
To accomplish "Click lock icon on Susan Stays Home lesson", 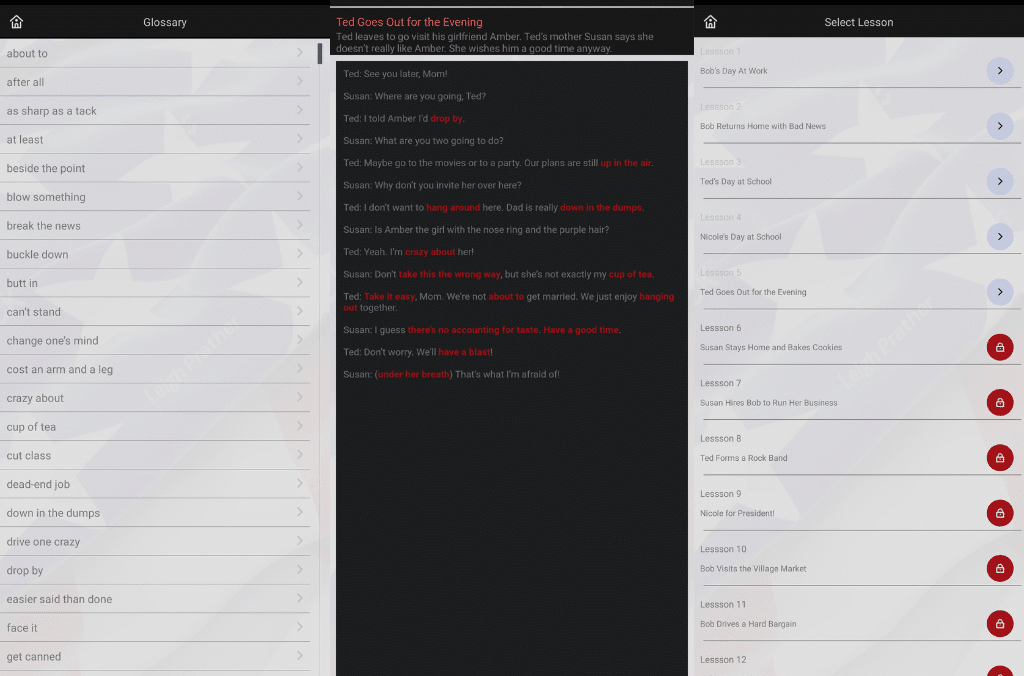I will click(999, 347).
